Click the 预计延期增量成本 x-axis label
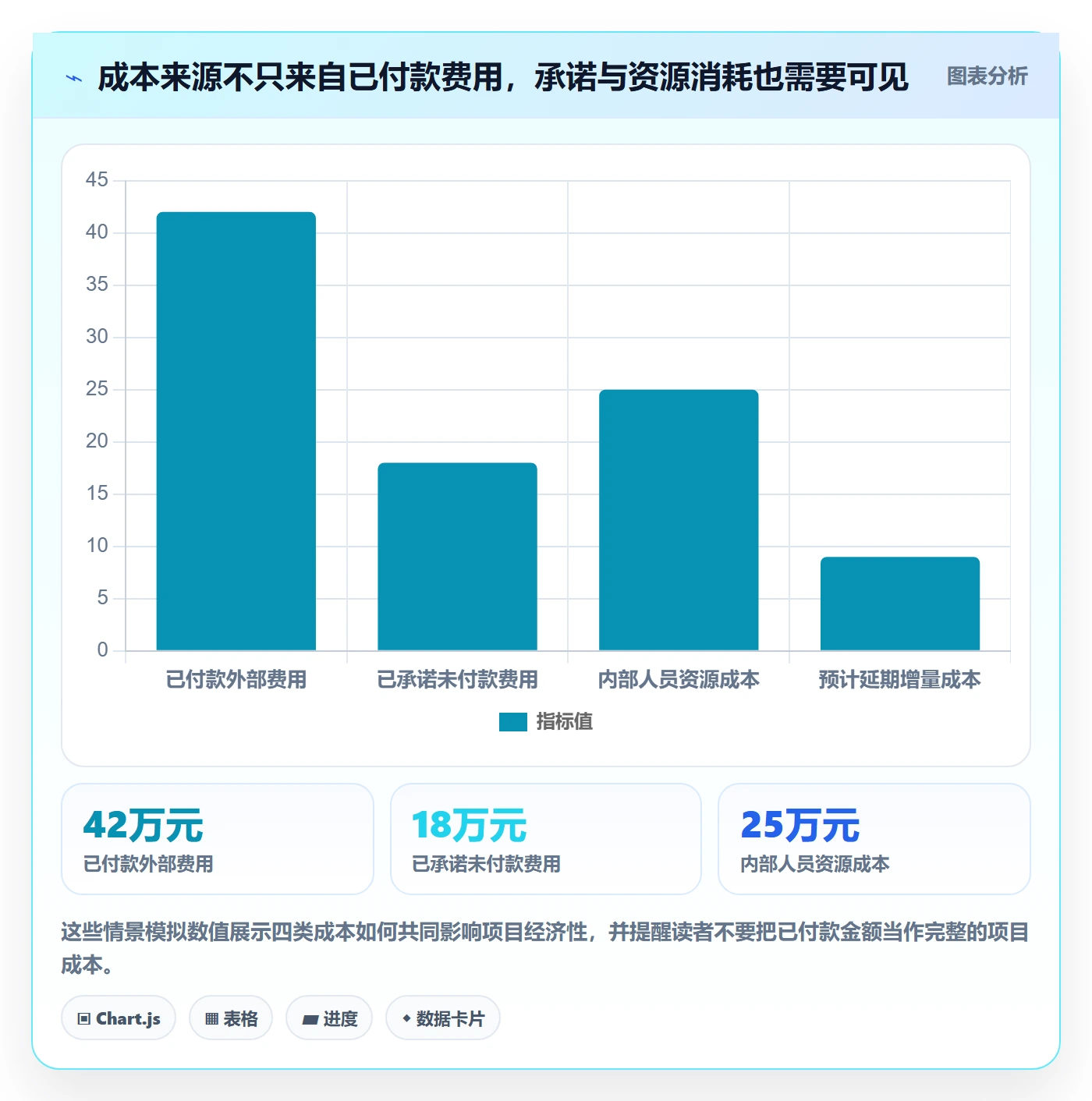This screenshot has height=1101, width=1092. [900, 680]
